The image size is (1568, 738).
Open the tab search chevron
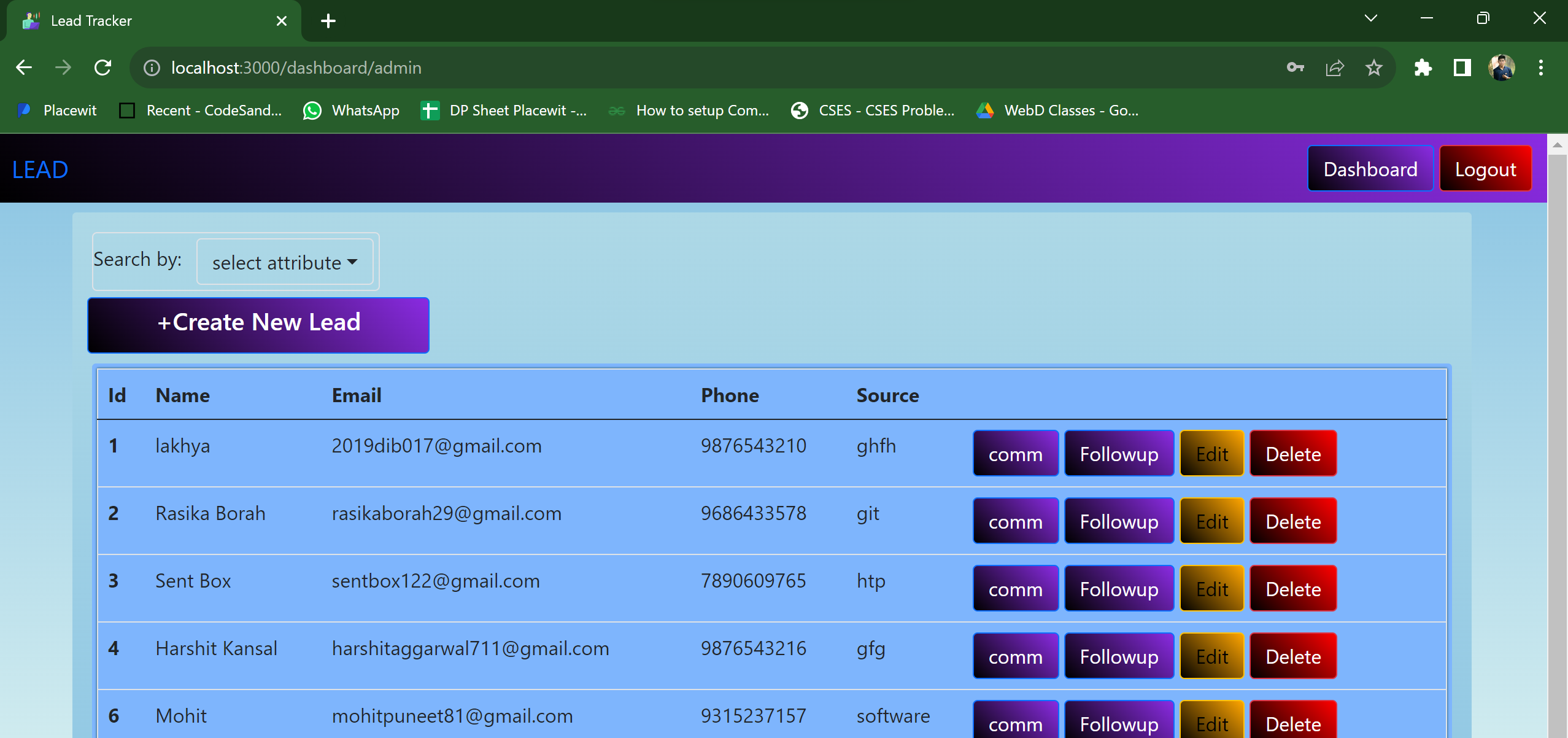pos(1371,18)
